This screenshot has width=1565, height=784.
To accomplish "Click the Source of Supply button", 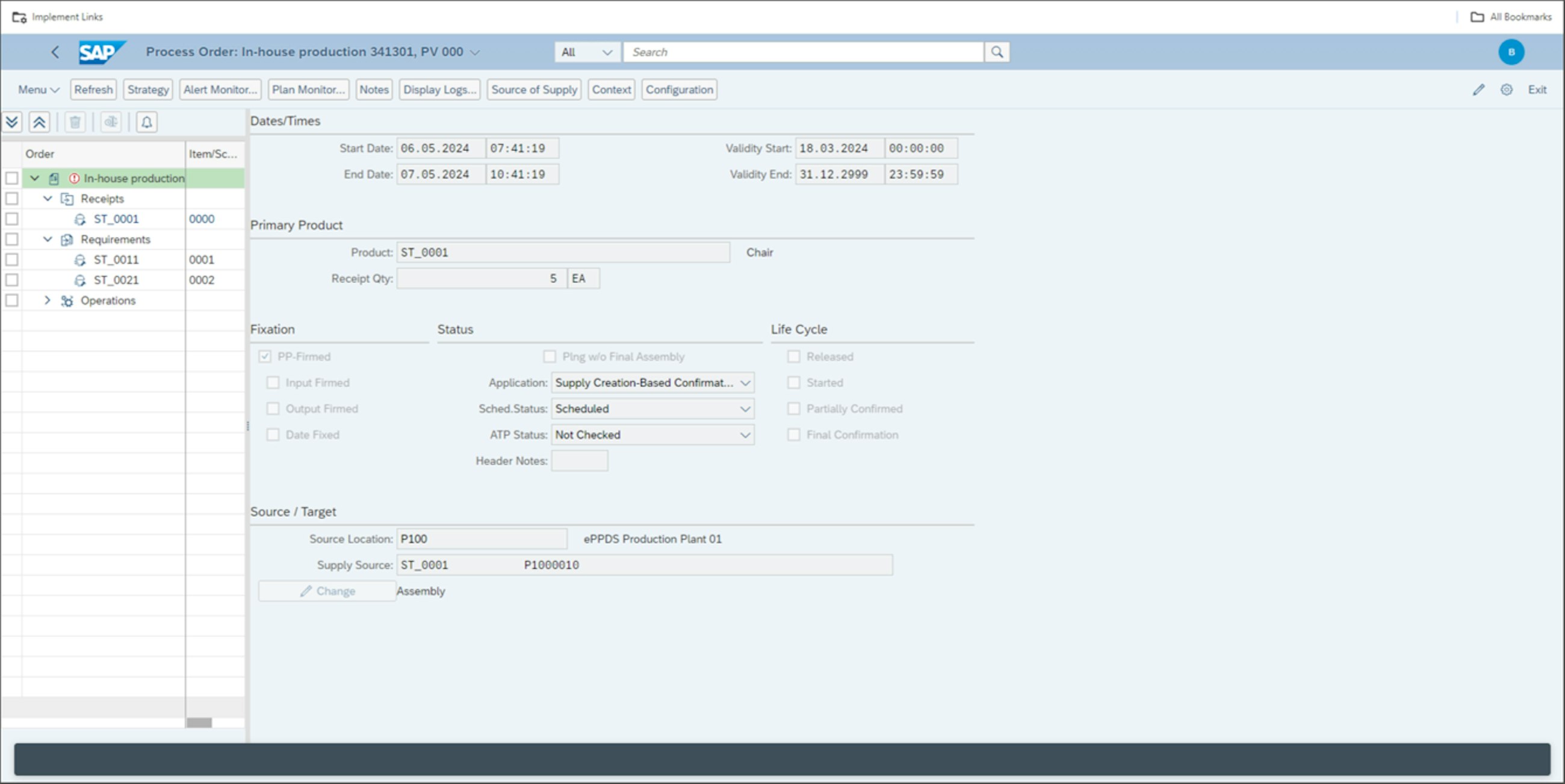I will 533,90.
